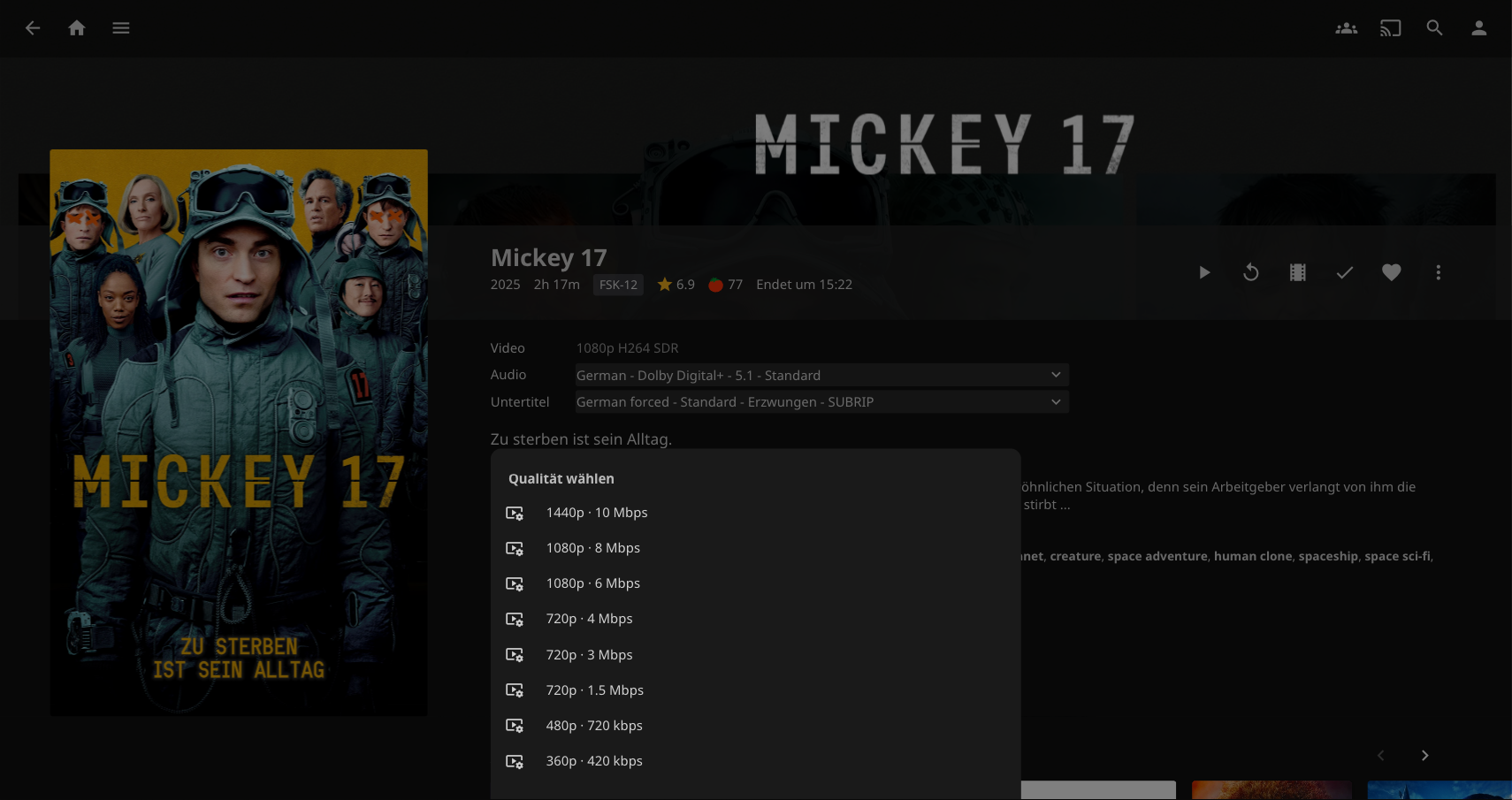This screenshot has width=1512, height=800.
Task: Select 720p · 4 Mbps quality
Action: 756,619
